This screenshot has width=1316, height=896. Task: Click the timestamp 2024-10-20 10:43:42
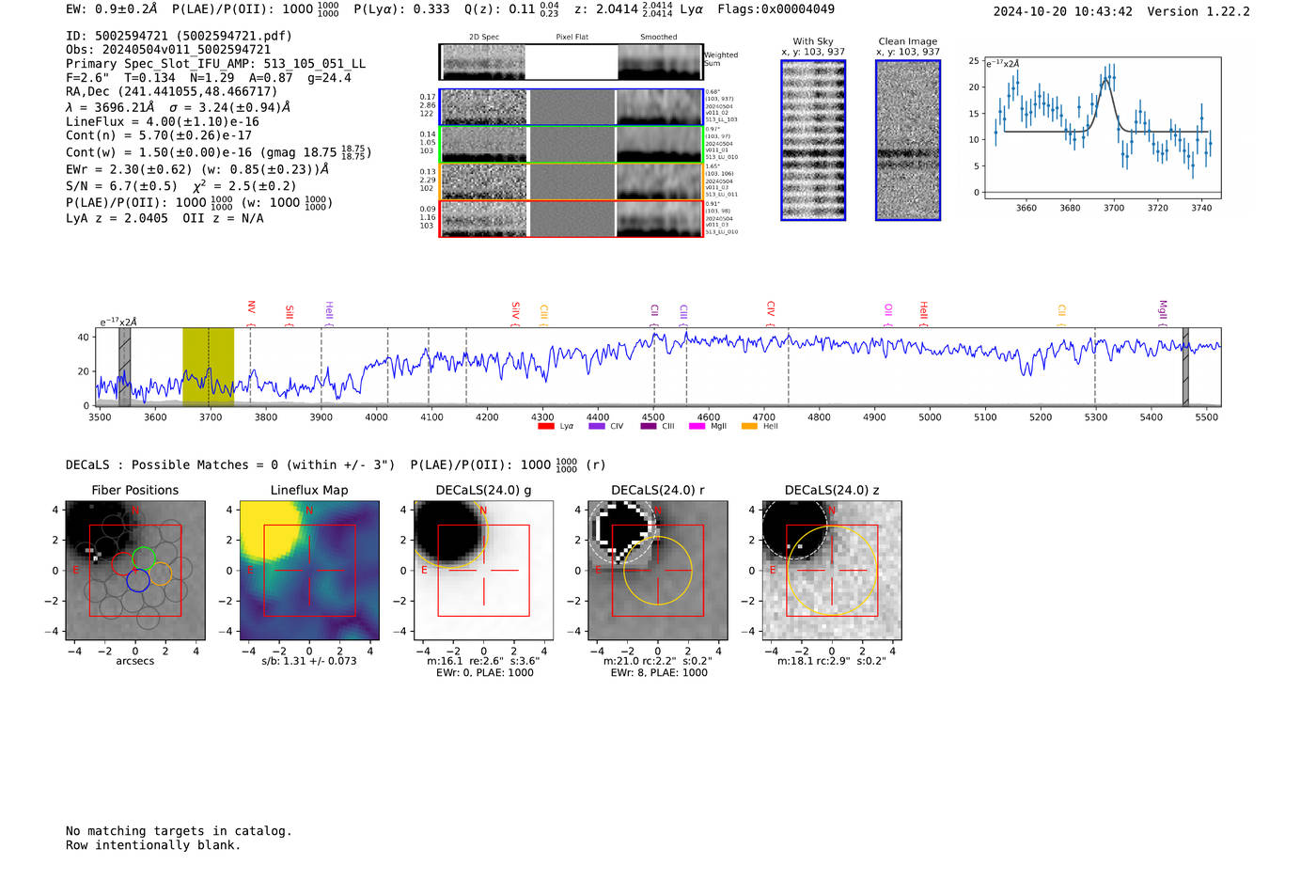pyautogui.click(x=1063, y=11)
